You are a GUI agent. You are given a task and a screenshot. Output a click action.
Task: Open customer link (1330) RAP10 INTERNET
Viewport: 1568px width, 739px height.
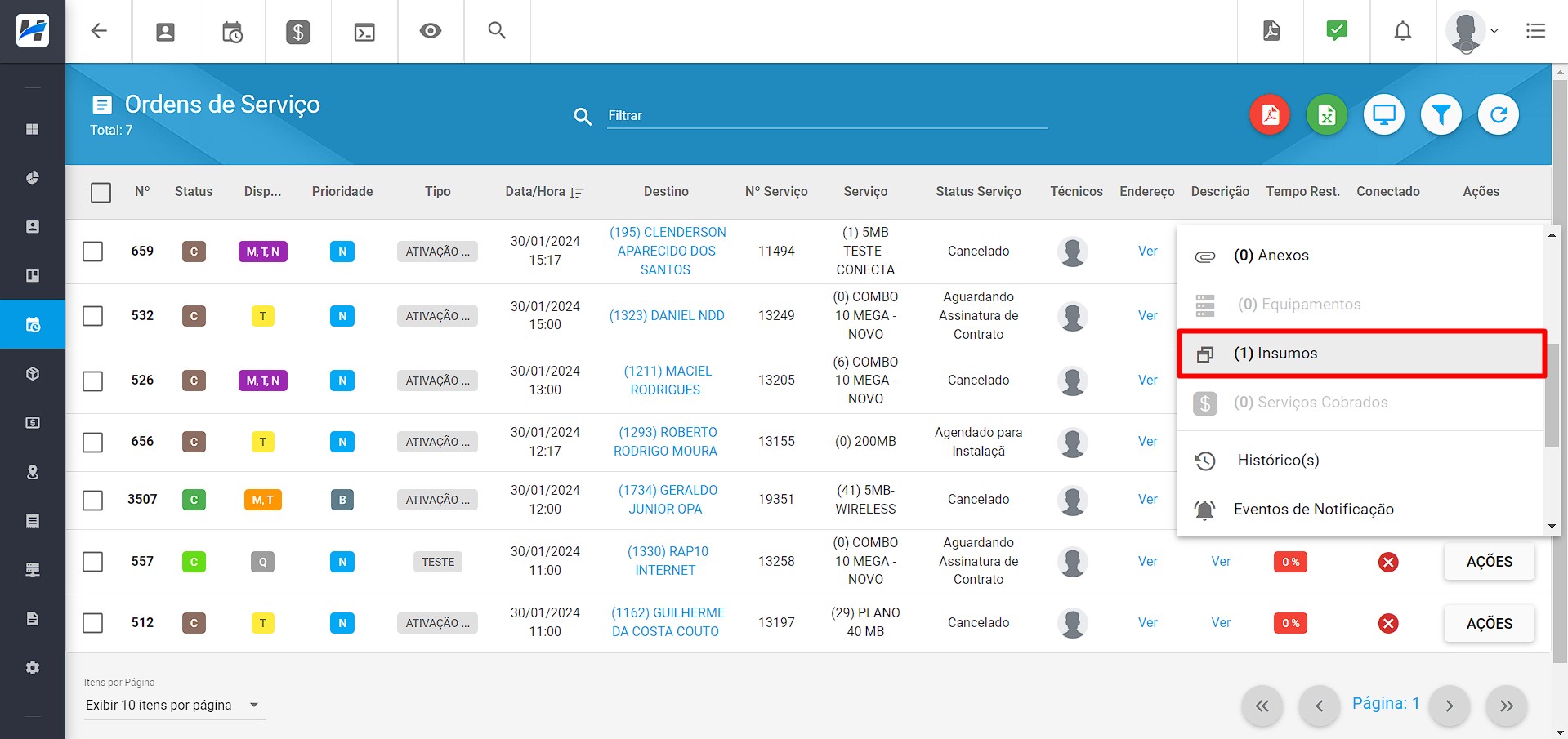[667, 561]
